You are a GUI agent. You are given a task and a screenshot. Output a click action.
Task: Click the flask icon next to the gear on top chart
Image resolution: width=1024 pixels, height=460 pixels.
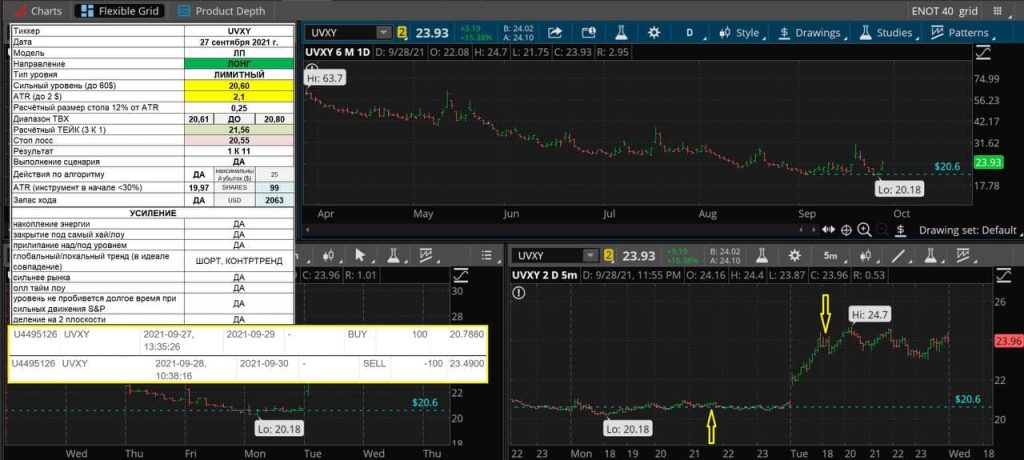pos(620,33)
